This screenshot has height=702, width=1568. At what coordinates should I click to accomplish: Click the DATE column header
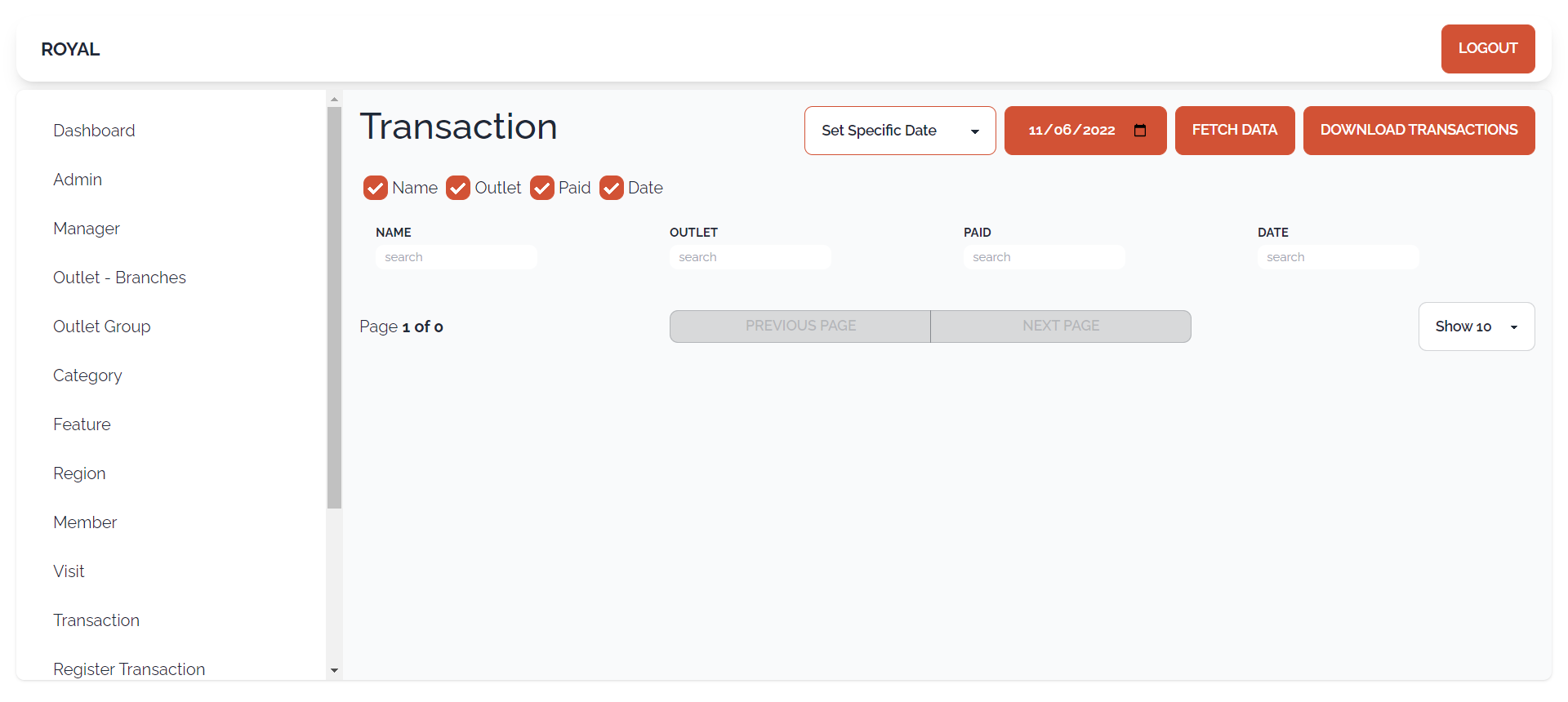pos(1273,233)
